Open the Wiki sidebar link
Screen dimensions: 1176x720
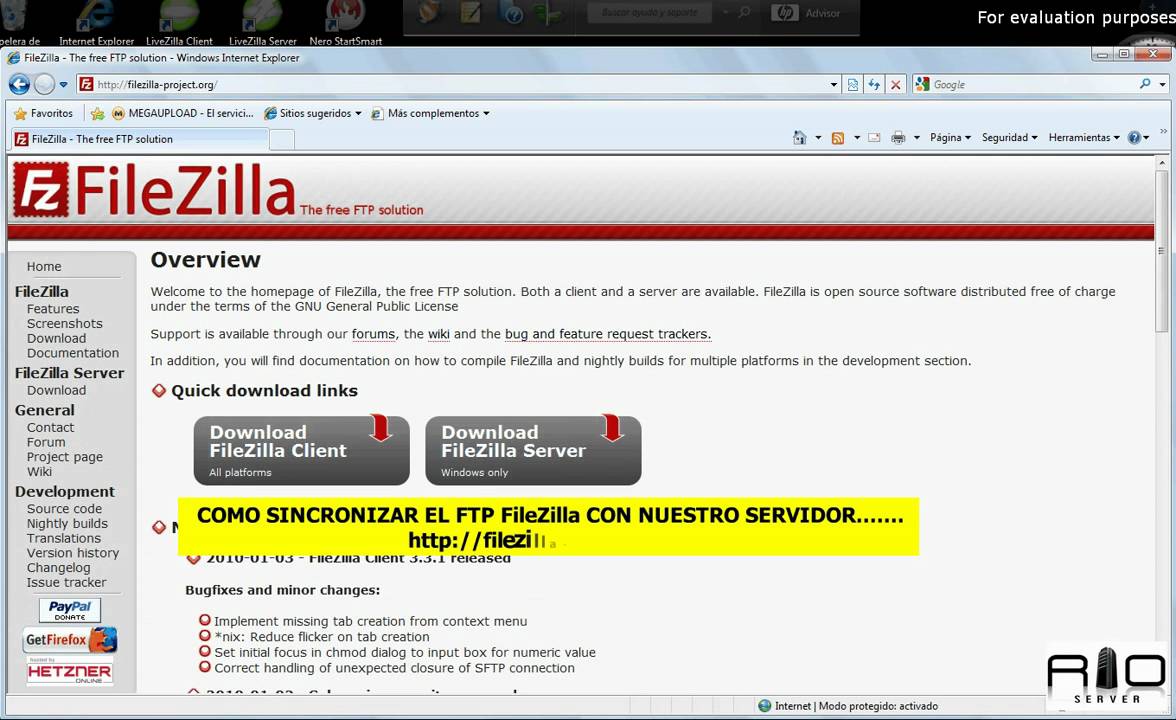tap(39, 471)
